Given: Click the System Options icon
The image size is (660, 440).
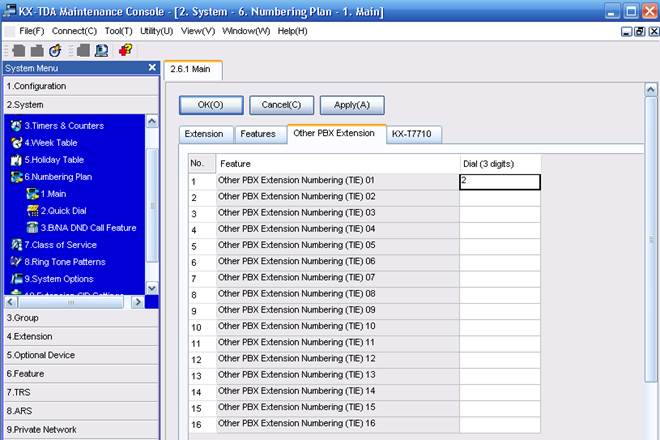Looking at the screenshot, I should (x=16, y=279).
